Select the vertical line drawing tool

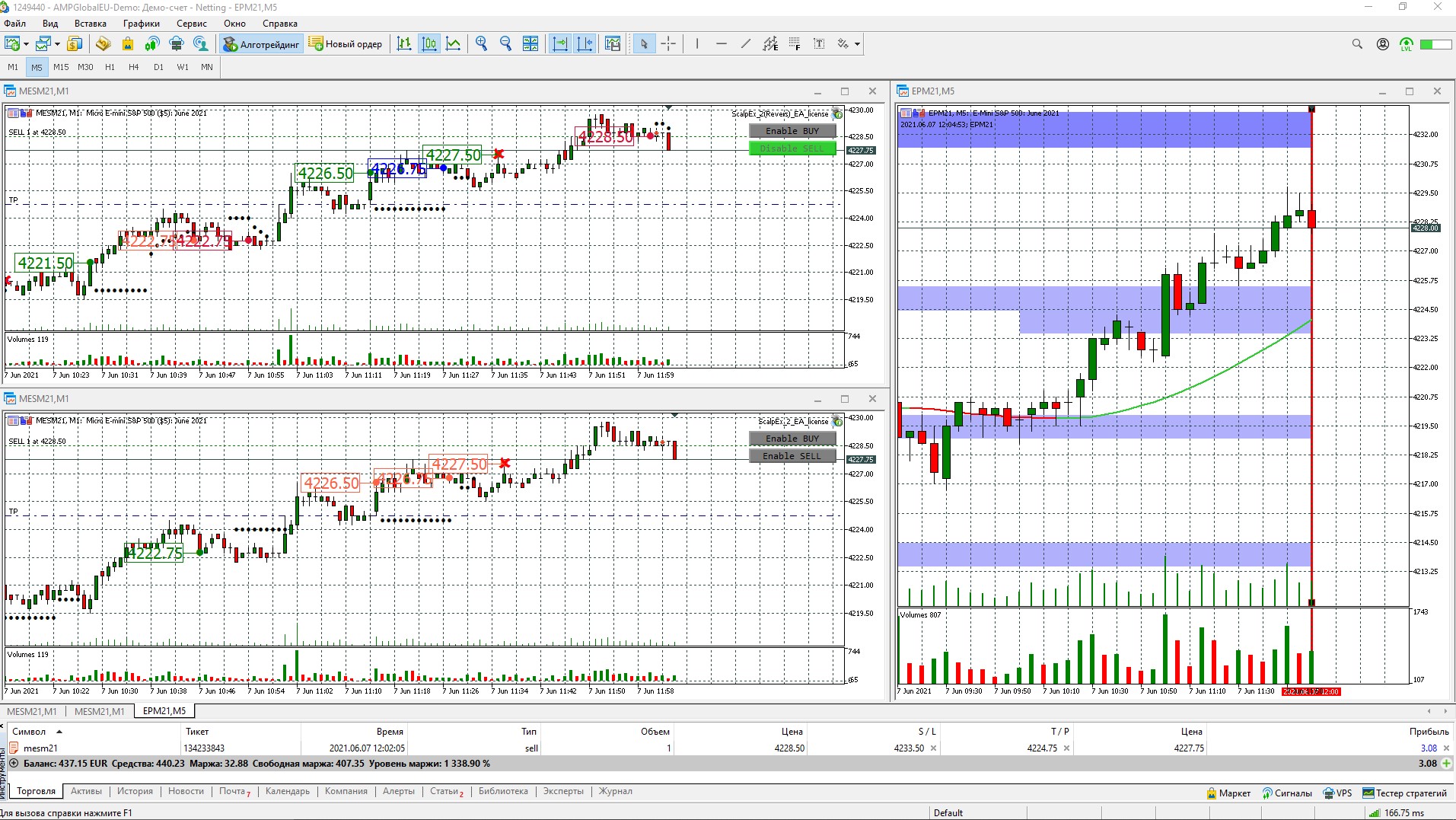coord(696,44)
